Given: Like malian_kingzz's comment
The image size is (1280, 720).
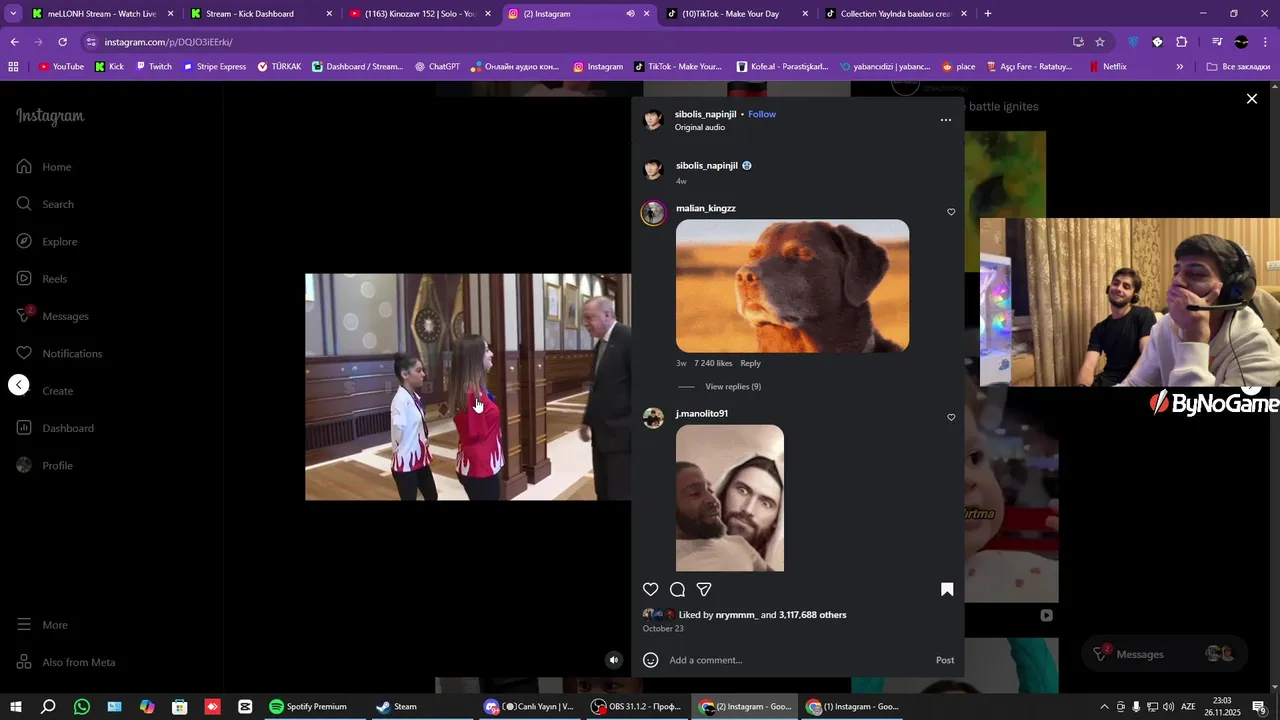Looking at the screenshot, I should point(951,212).
